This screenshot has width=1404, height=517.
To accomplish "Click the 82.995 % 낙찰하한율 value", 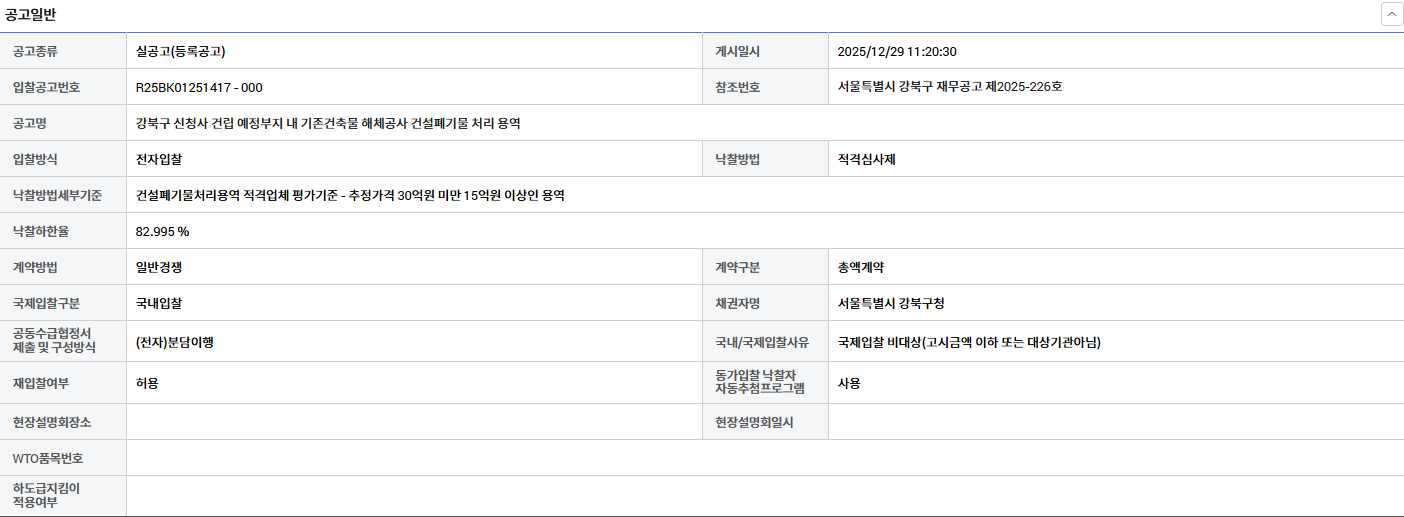I will (162, 231).
